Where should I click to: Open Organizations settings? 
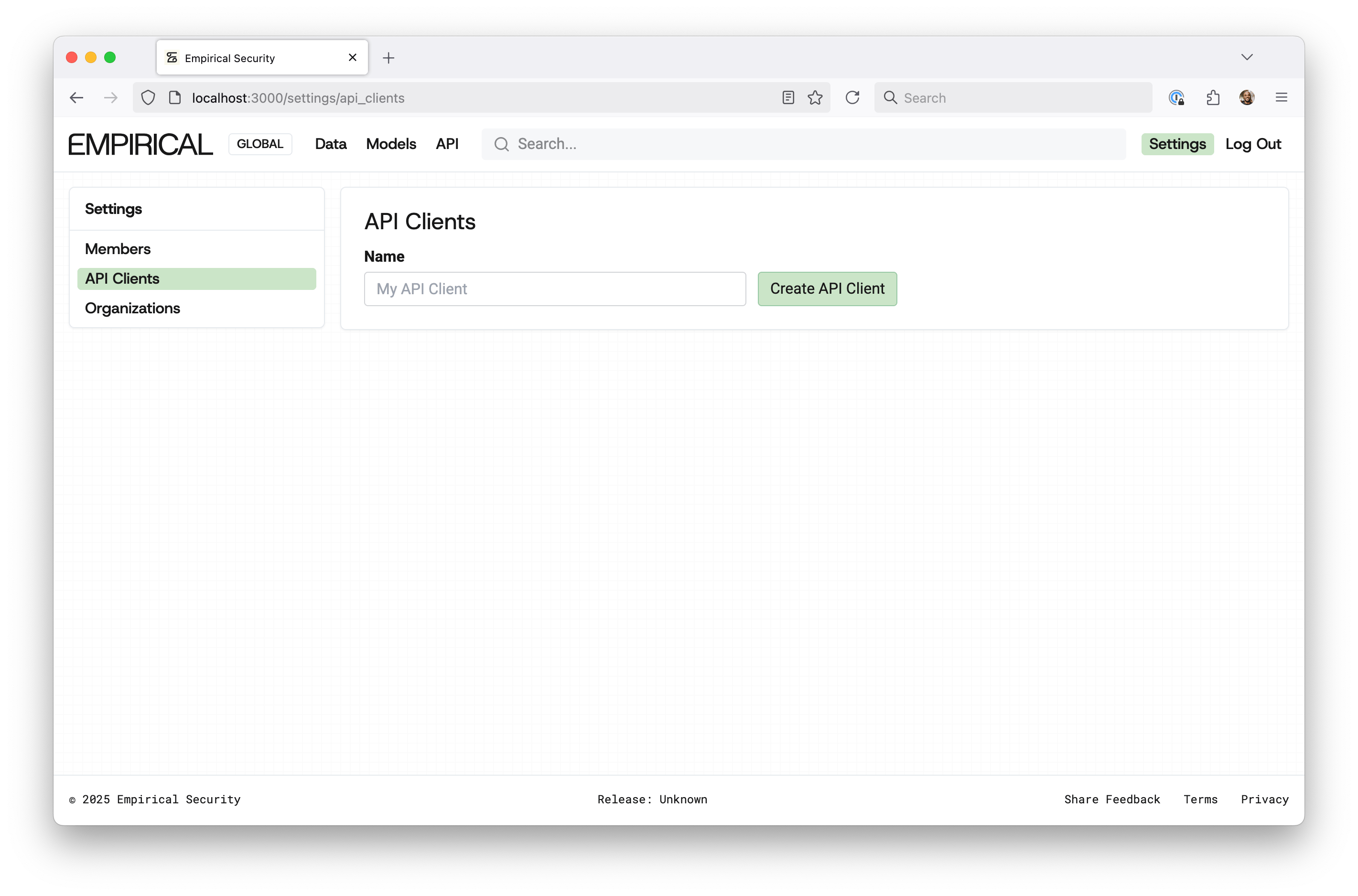pos(132,308)
